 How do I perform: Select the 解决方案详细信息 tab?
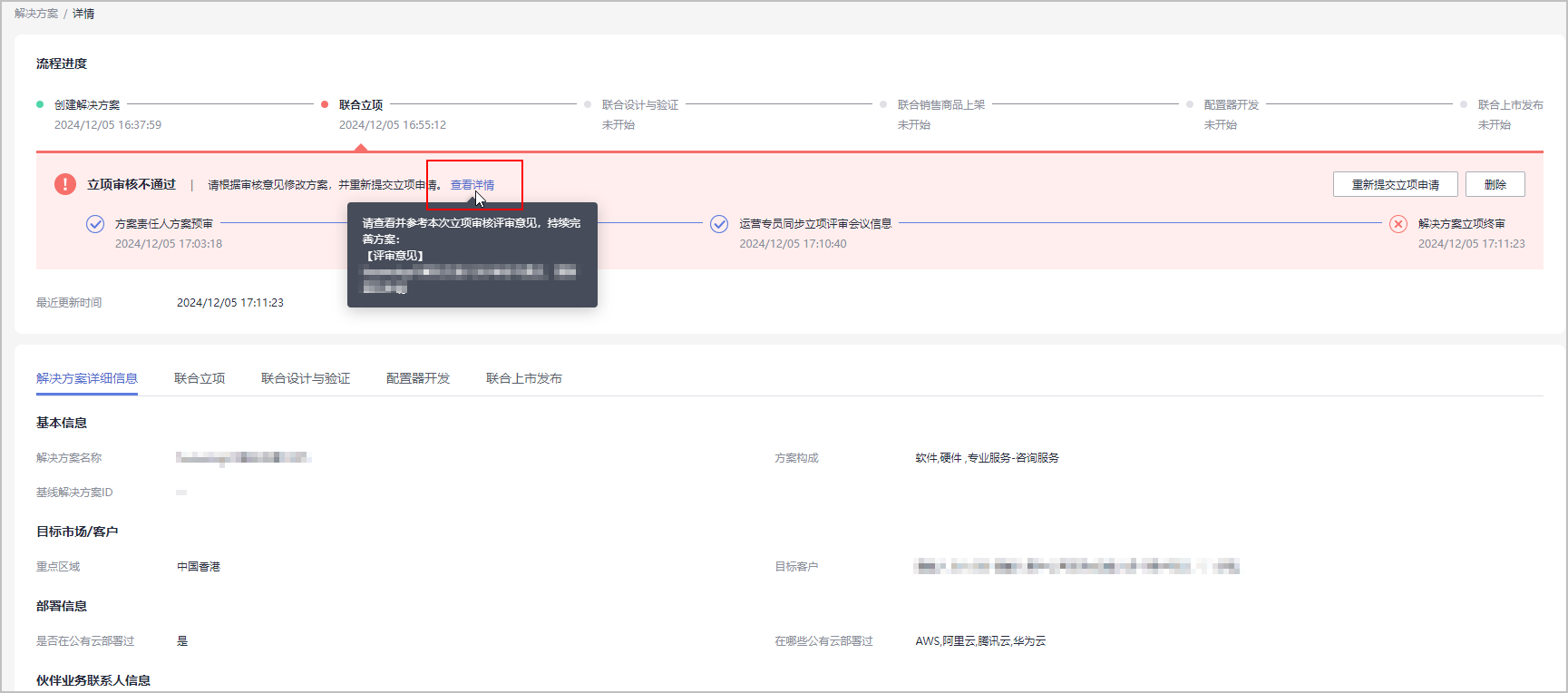[x=87, y=378]
